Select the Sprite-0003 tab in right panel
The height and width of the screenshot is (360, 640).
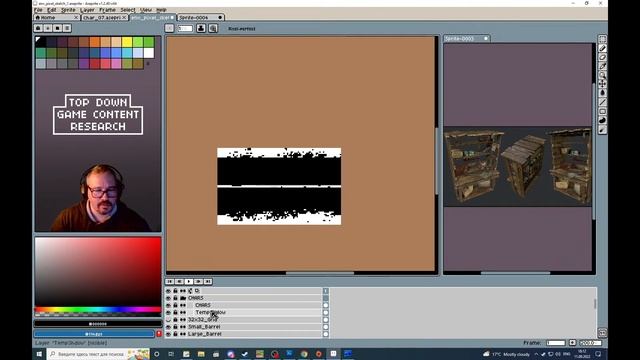[x=467, y=38]
